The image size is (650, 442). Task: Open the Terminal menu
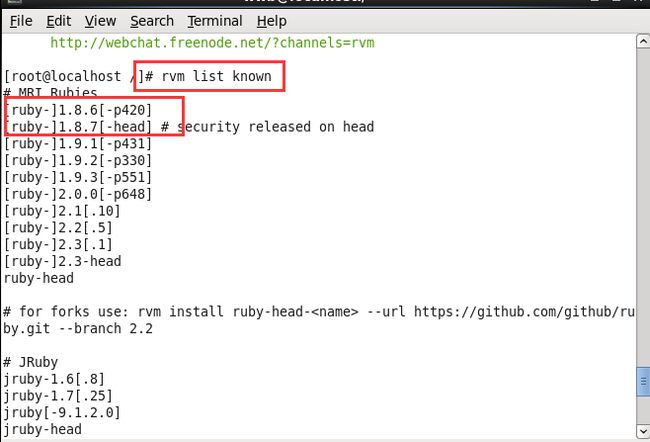(x=215, y=21)
